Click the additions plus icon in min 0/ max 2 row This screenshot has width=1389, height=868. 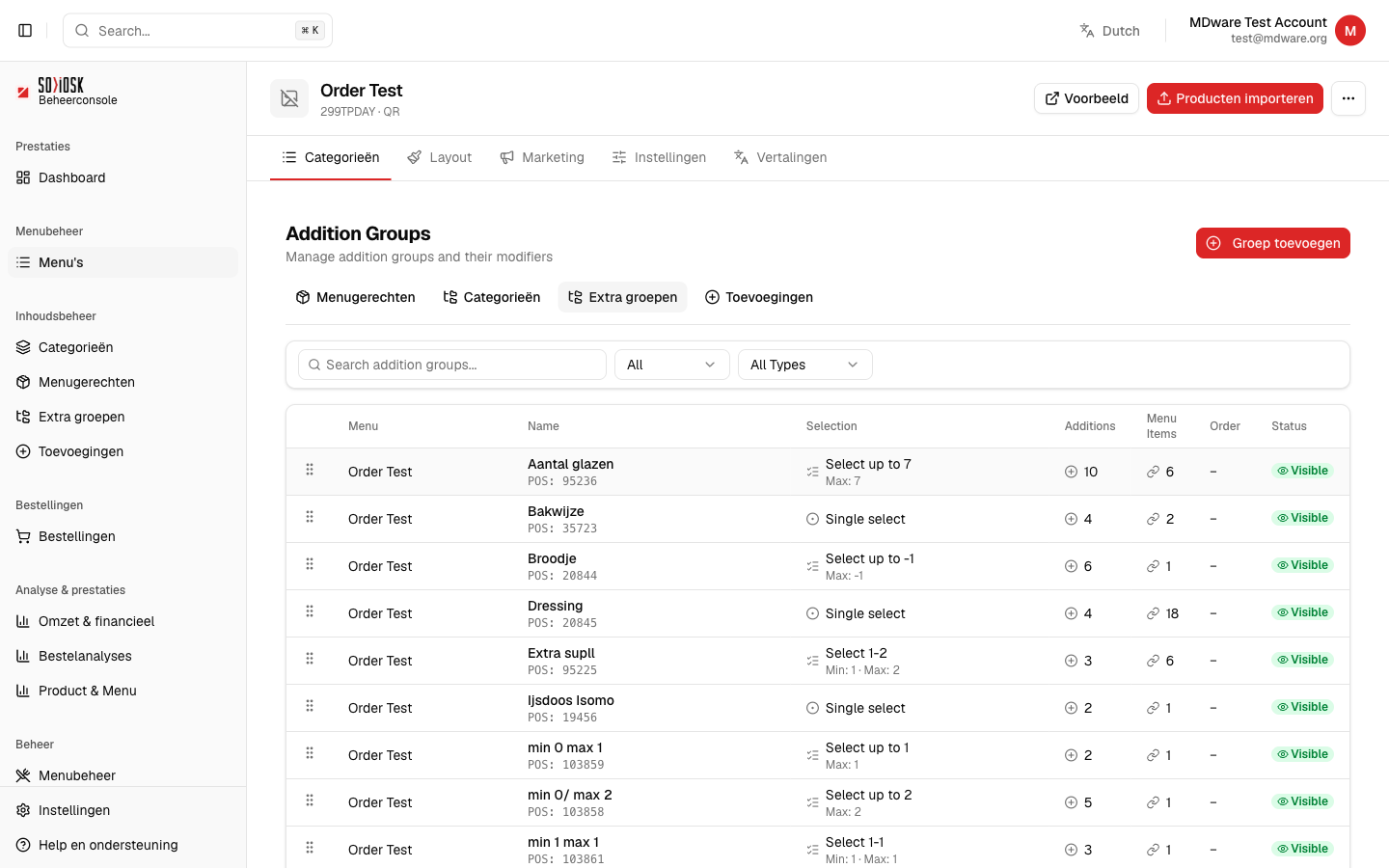pyautogui.click(x=1071, y=802)
